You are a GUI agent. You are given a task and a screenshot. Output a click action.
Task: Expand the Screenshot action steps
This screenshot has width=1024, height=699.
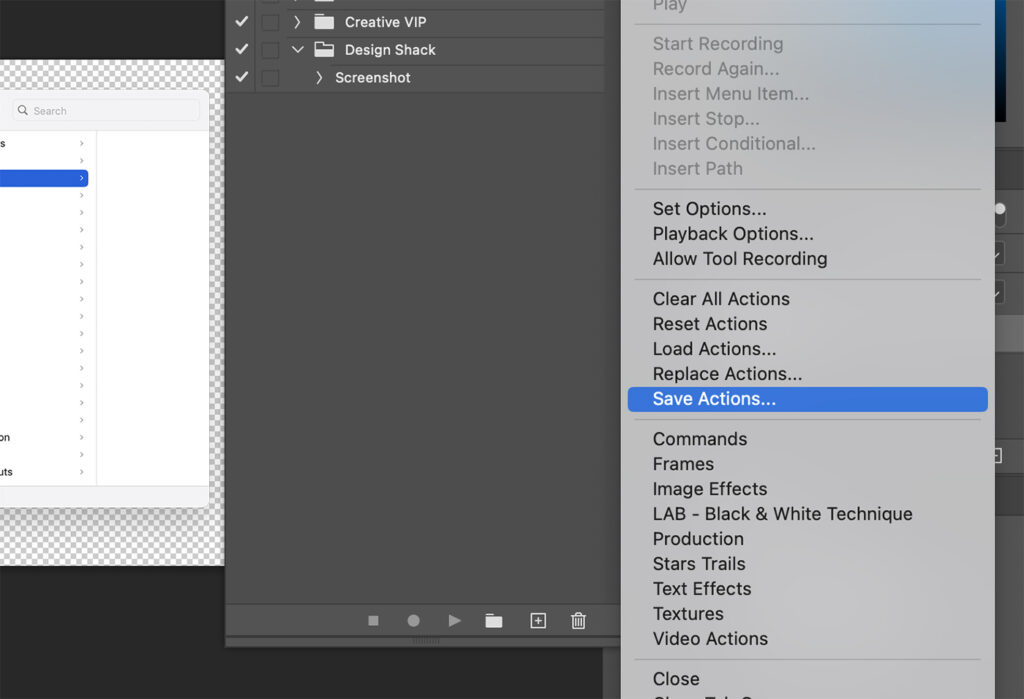point(318,78)
